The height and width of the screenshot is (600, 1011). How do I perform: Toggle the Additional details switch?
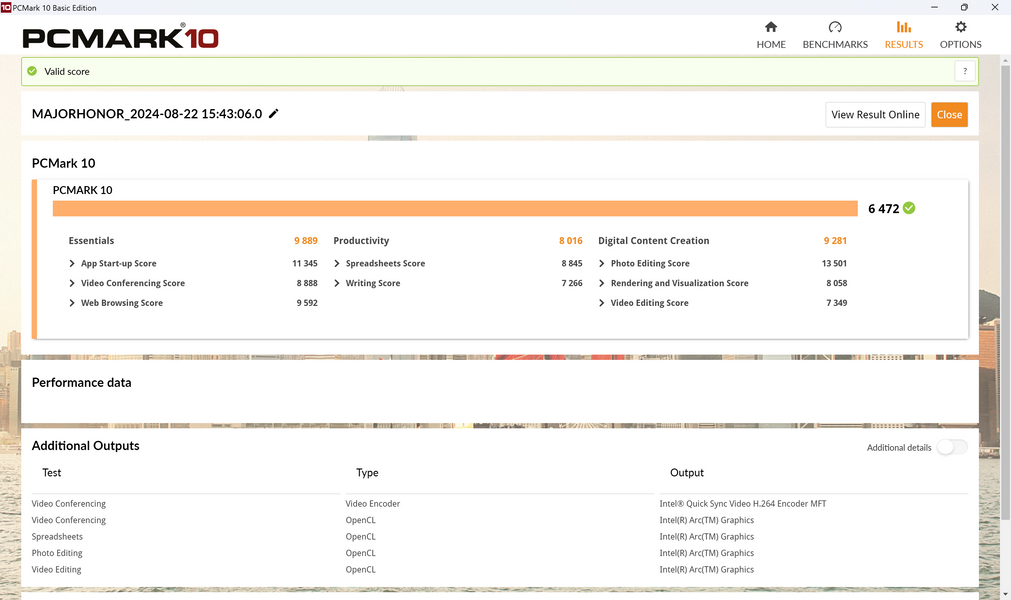pyautogui.click(x=951, y=447)
